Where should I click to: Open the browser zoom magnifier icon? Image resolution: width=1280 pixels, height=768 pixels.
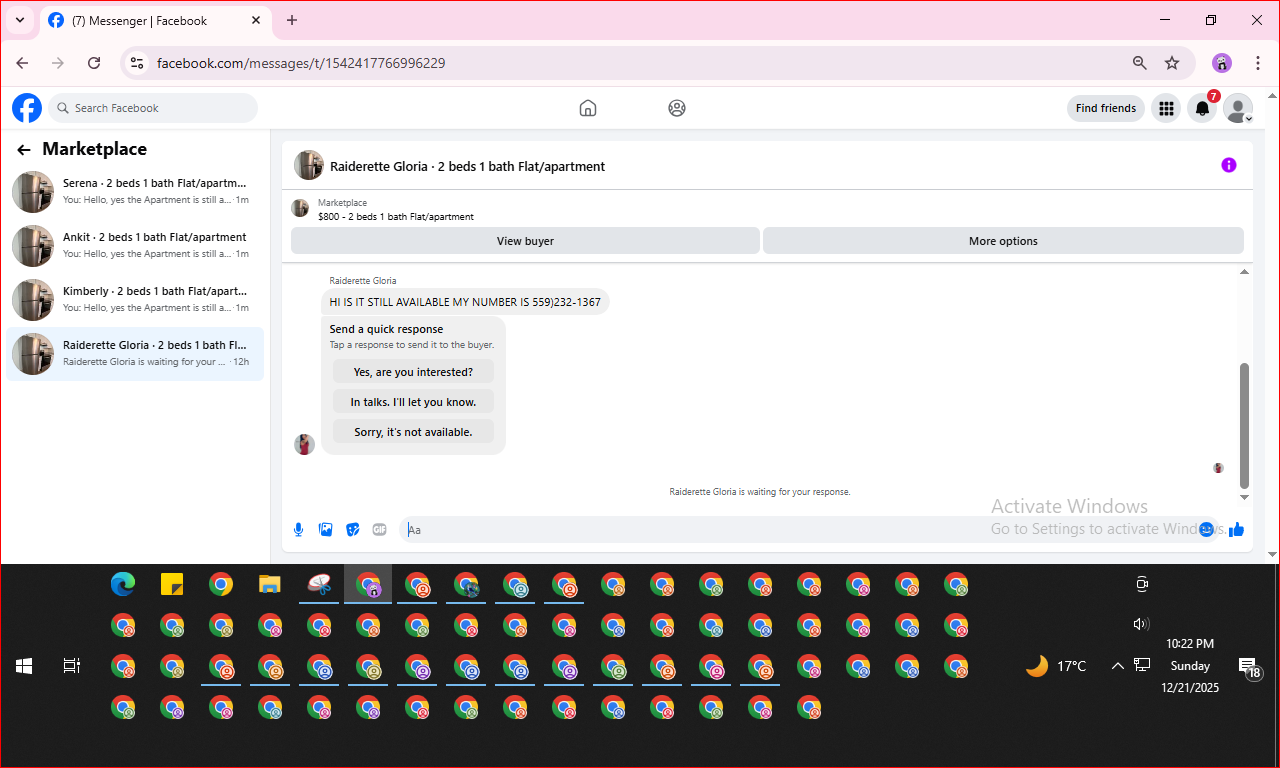click(1140, 63)
